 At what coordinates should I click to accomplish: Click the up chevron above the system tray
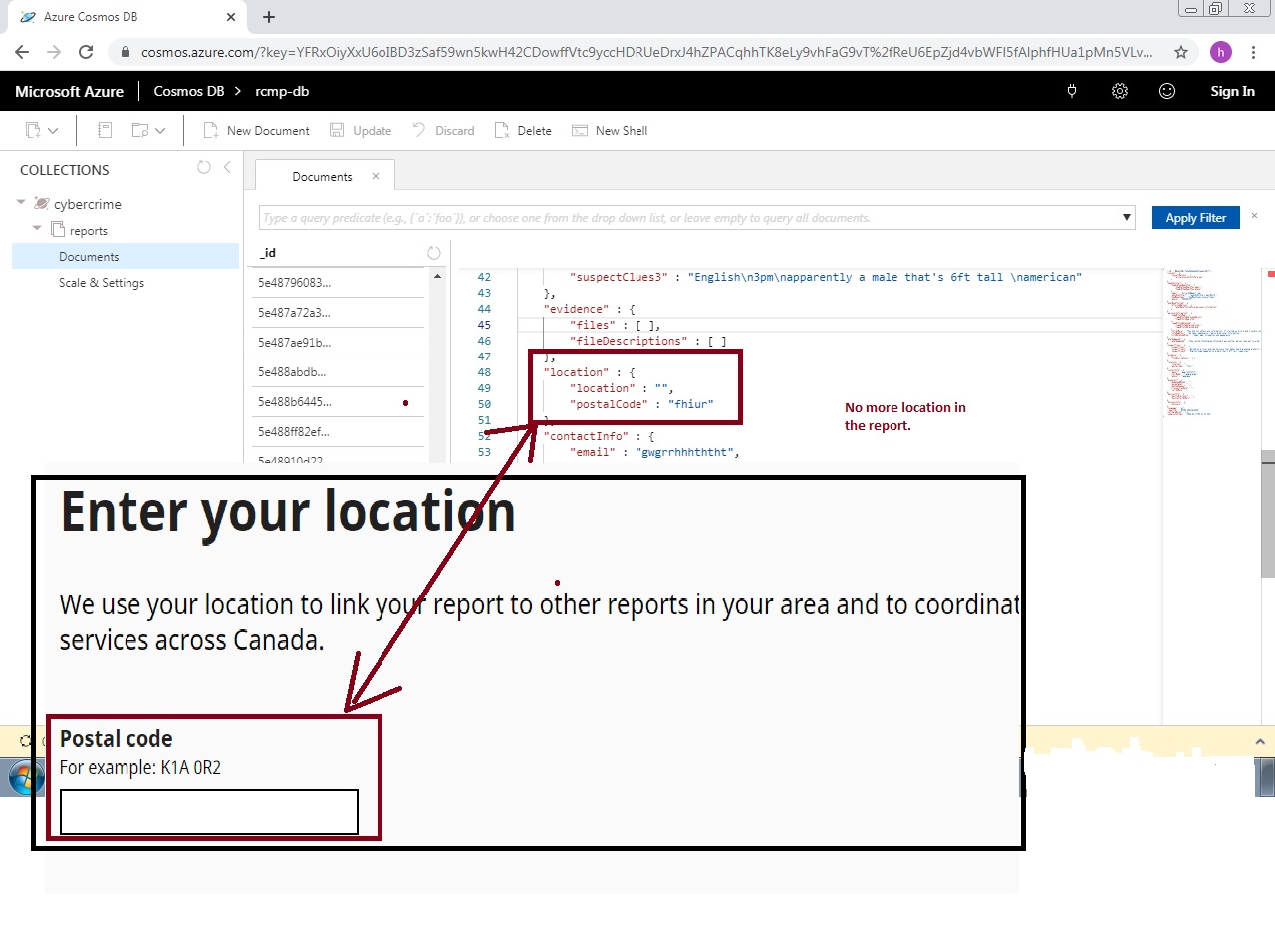pos(1260,742)
